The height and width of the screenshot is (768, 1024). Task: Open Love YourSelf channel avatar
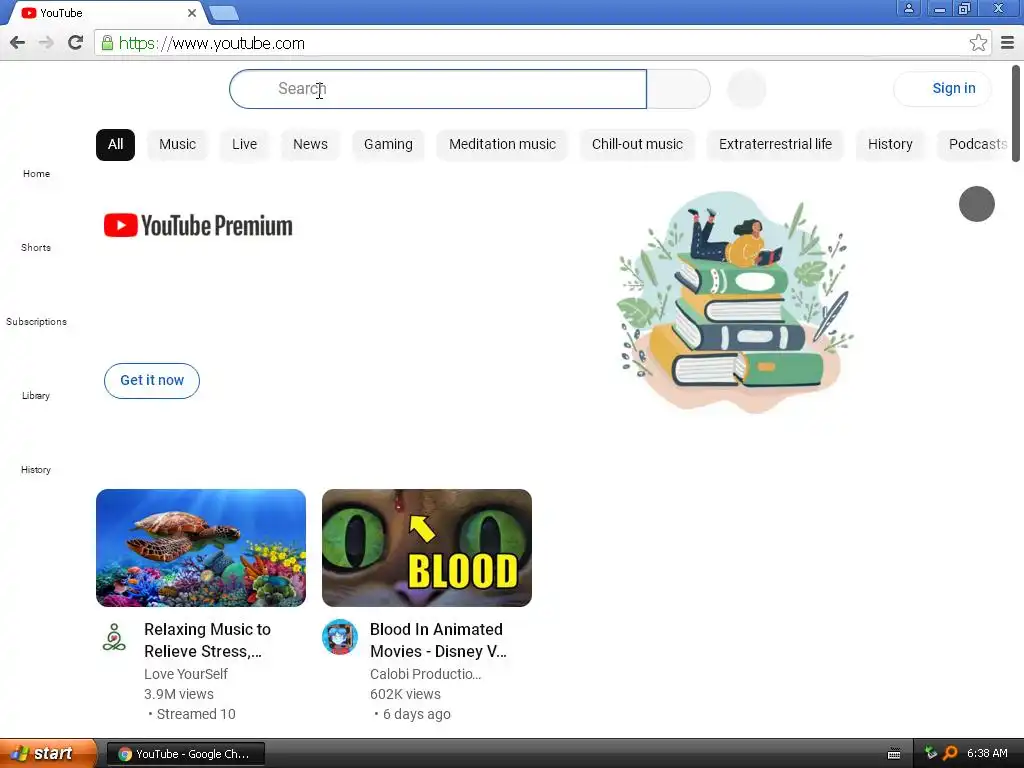click(x=114, y=637)
